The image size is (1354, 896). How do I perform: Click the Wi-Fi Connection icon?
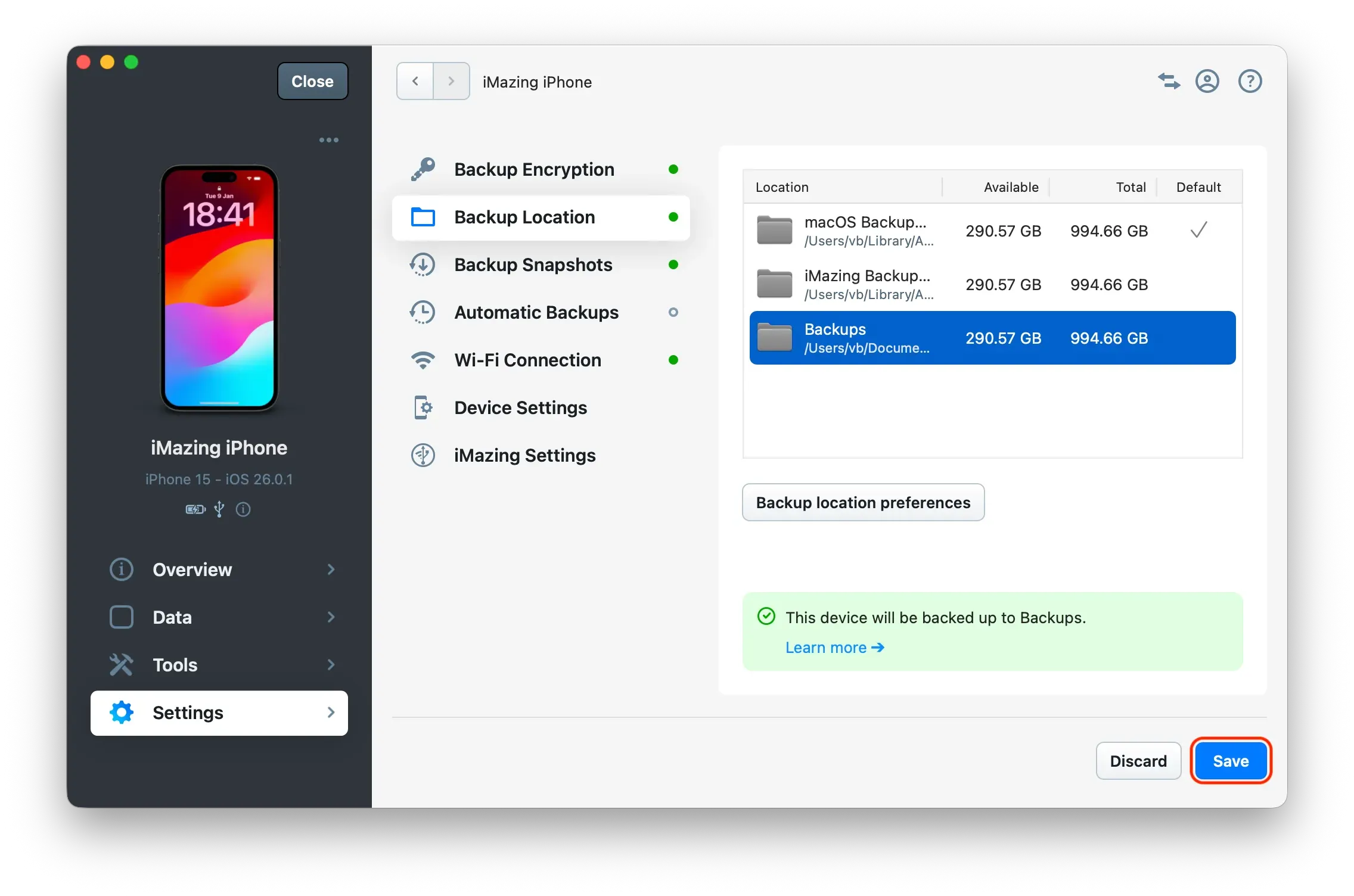pos(423,360)
